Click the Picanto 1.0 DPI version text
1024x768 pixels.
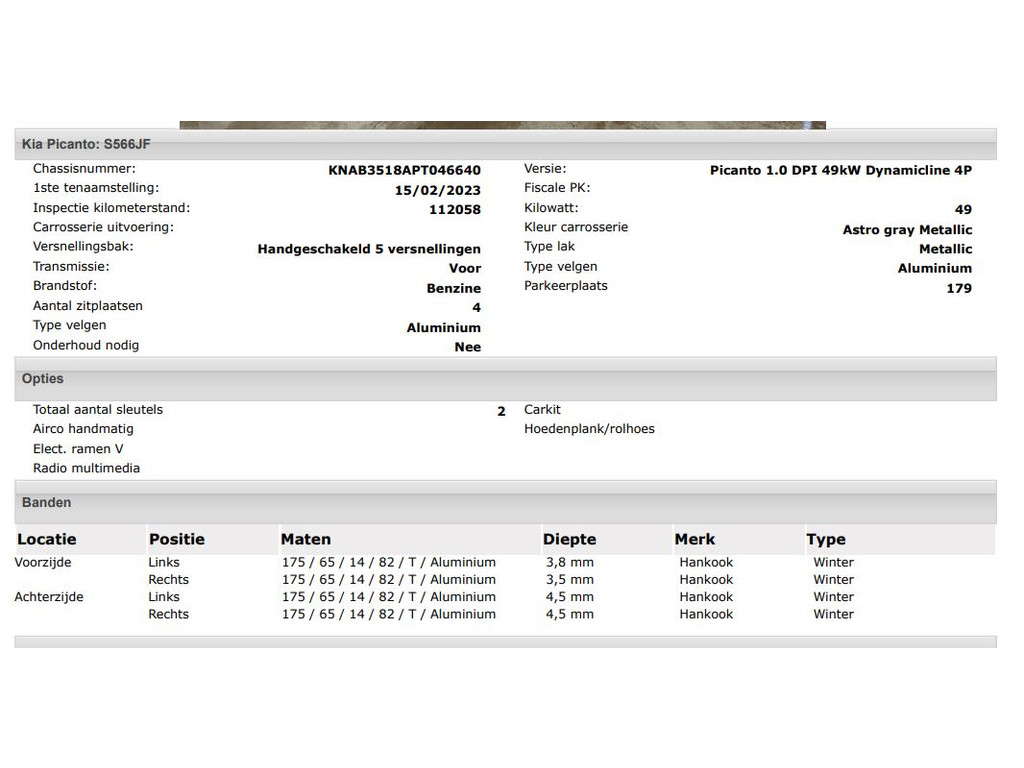tap(840, 171)
